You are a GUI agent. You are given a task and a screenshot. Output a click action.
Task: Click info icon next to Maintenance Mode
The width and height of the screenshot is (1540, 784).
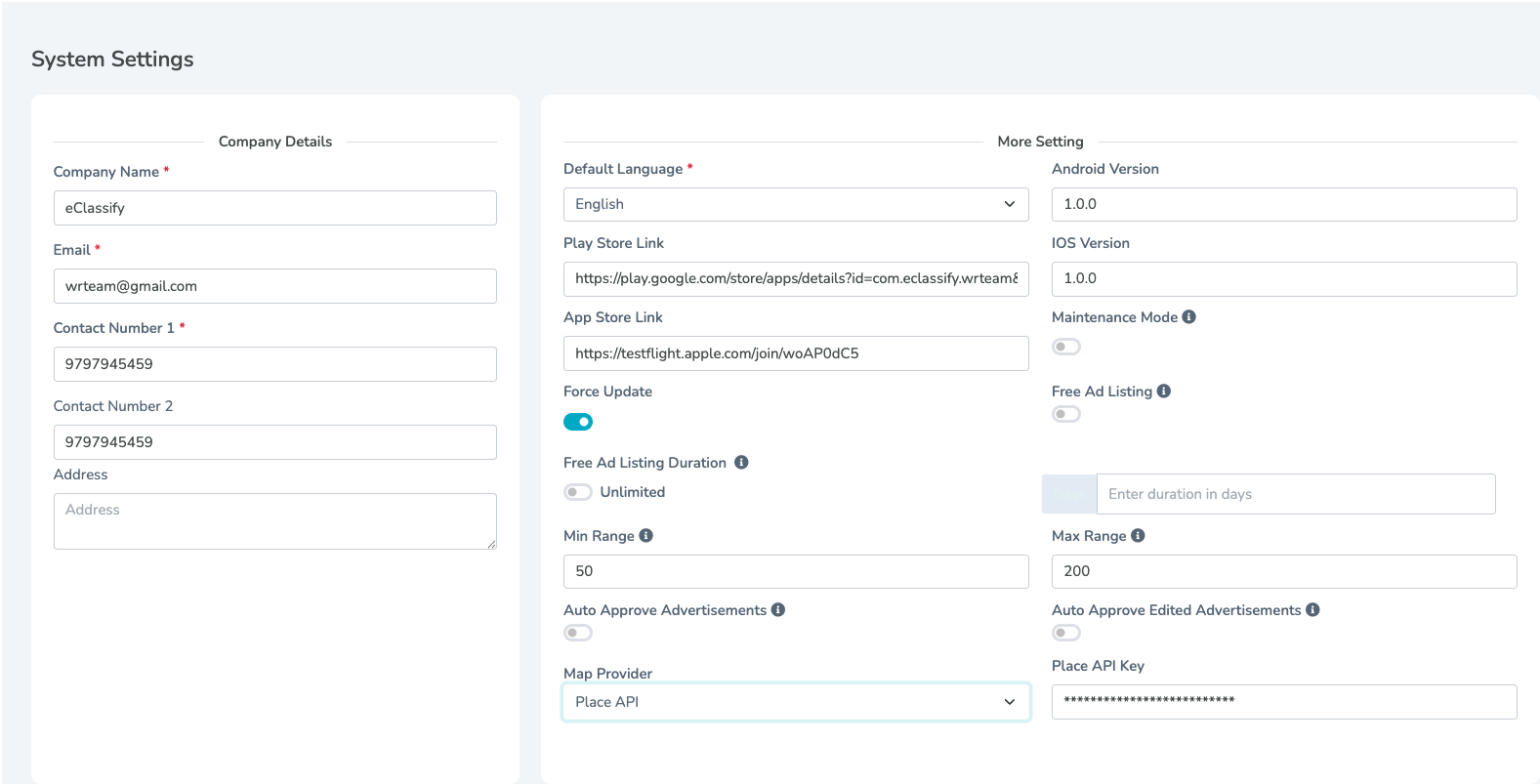[1188, 317]
